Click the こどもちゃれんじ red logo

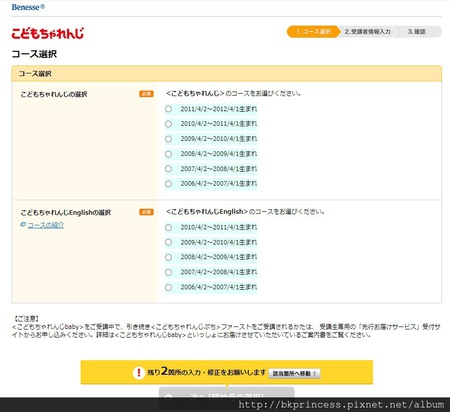[x=48, y=33]
